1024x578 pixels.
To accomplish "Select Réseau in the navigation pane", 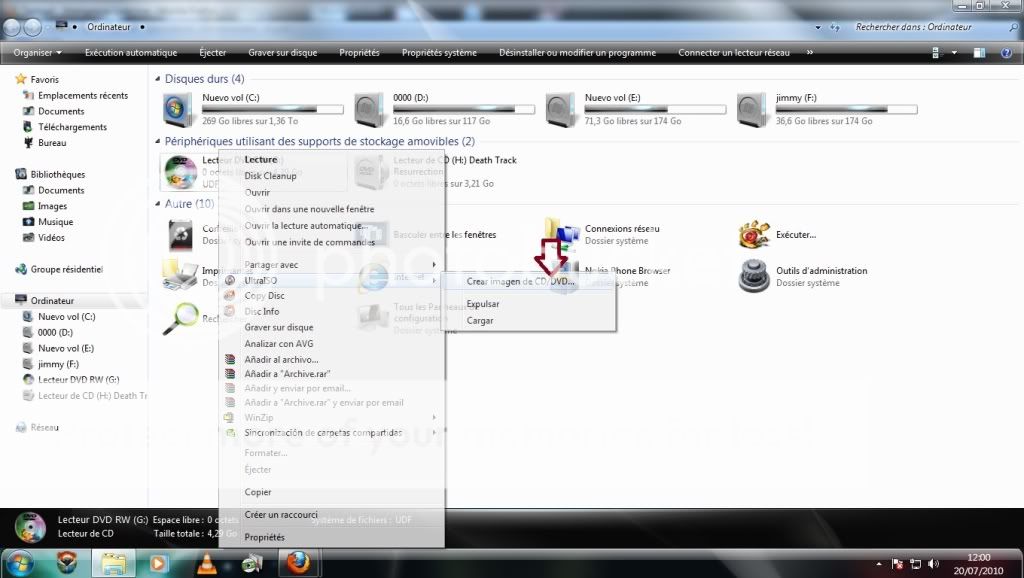I will click(44, 427).
